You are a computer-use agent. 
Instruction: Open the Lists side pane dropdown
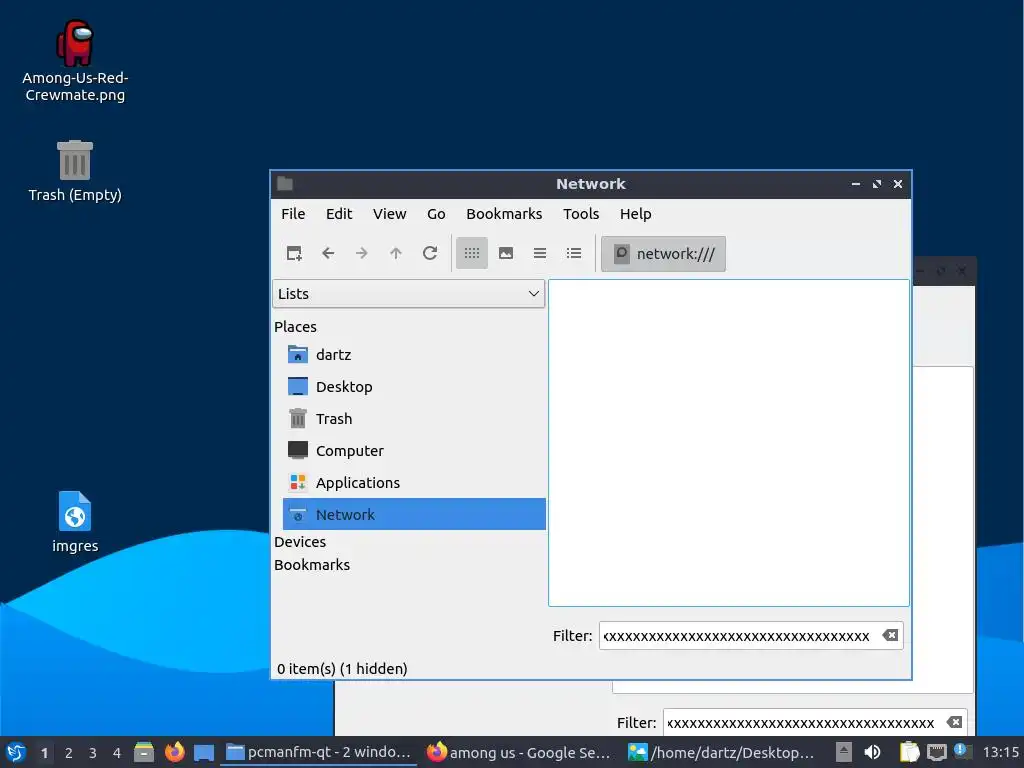[408, 294]
